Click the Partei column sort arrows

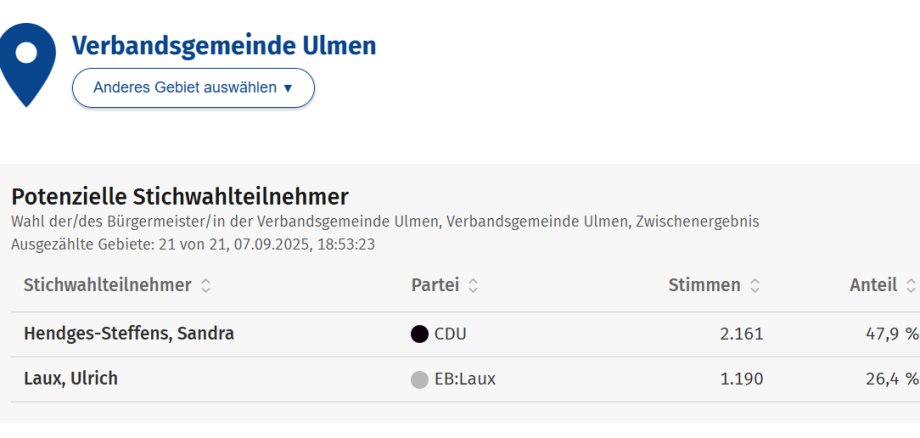pos(473,286)
